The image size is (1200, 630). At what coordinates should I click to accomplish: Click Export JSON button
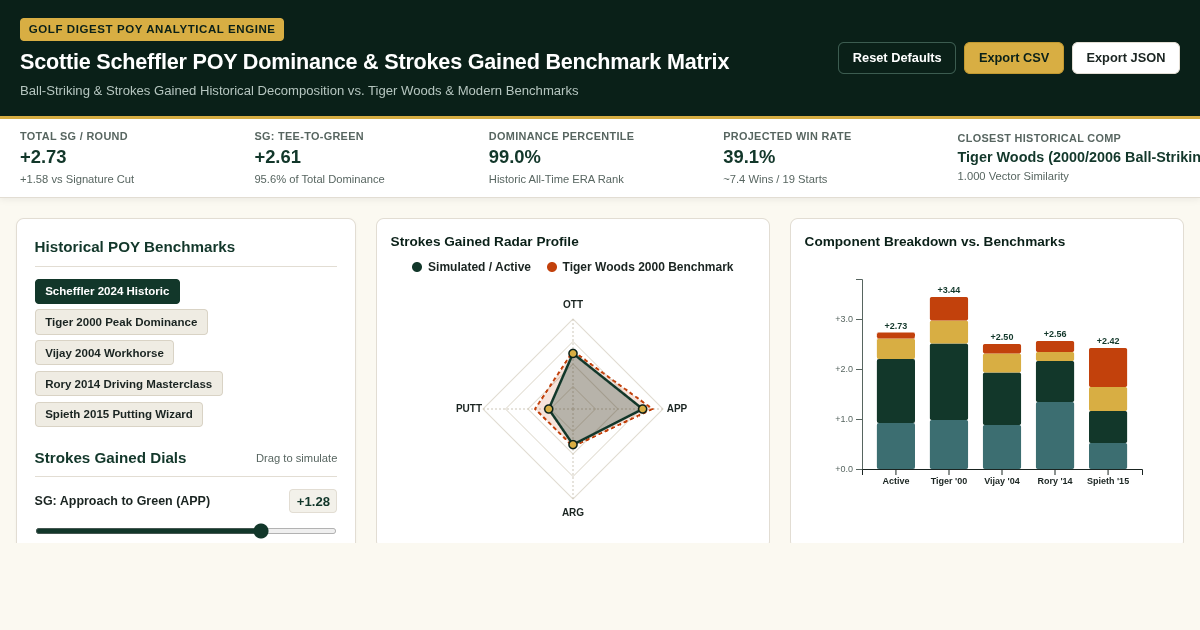pyautogui.click(x=1126, y=58)
